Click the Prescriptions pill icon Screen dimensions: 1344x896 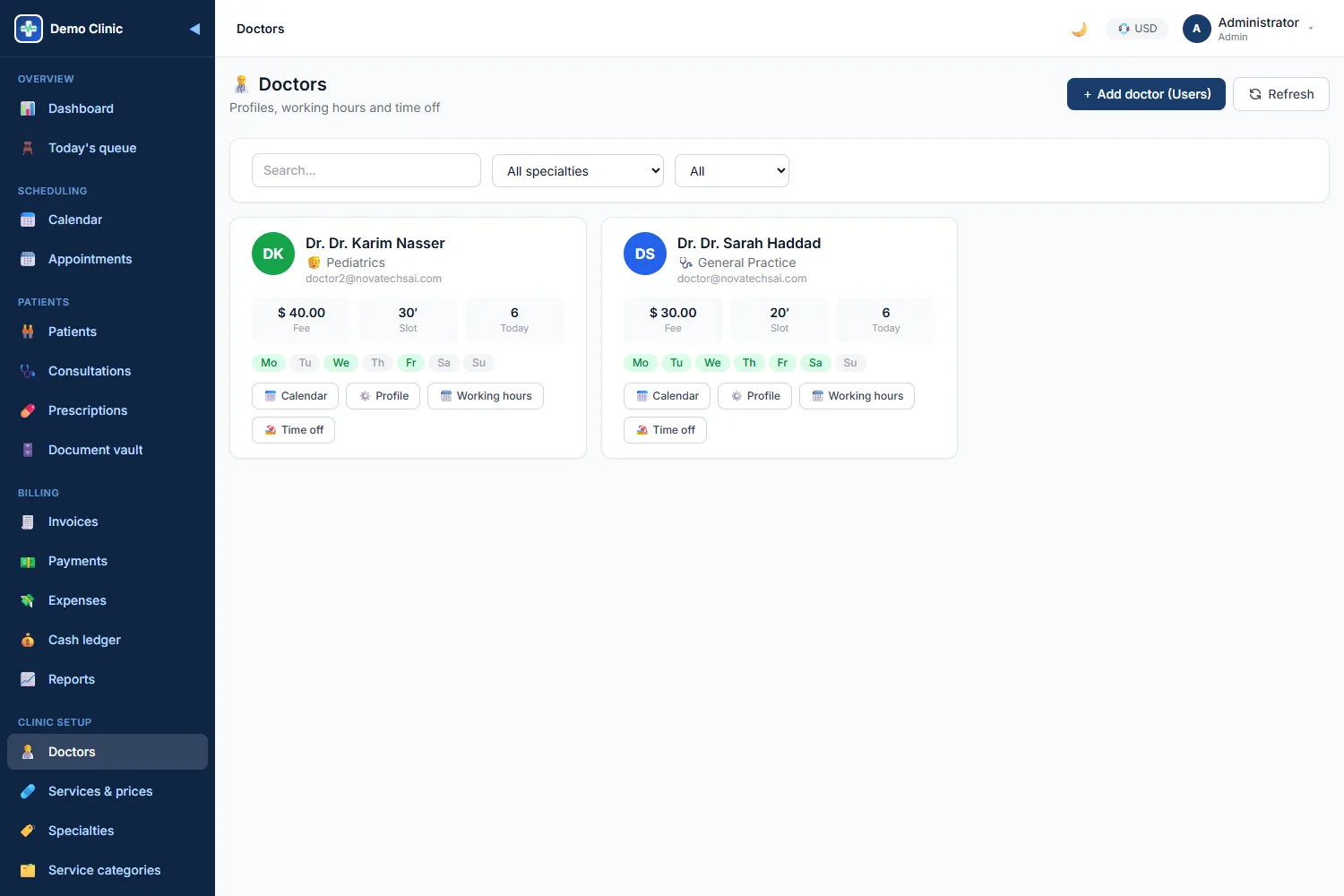point(28,410)
